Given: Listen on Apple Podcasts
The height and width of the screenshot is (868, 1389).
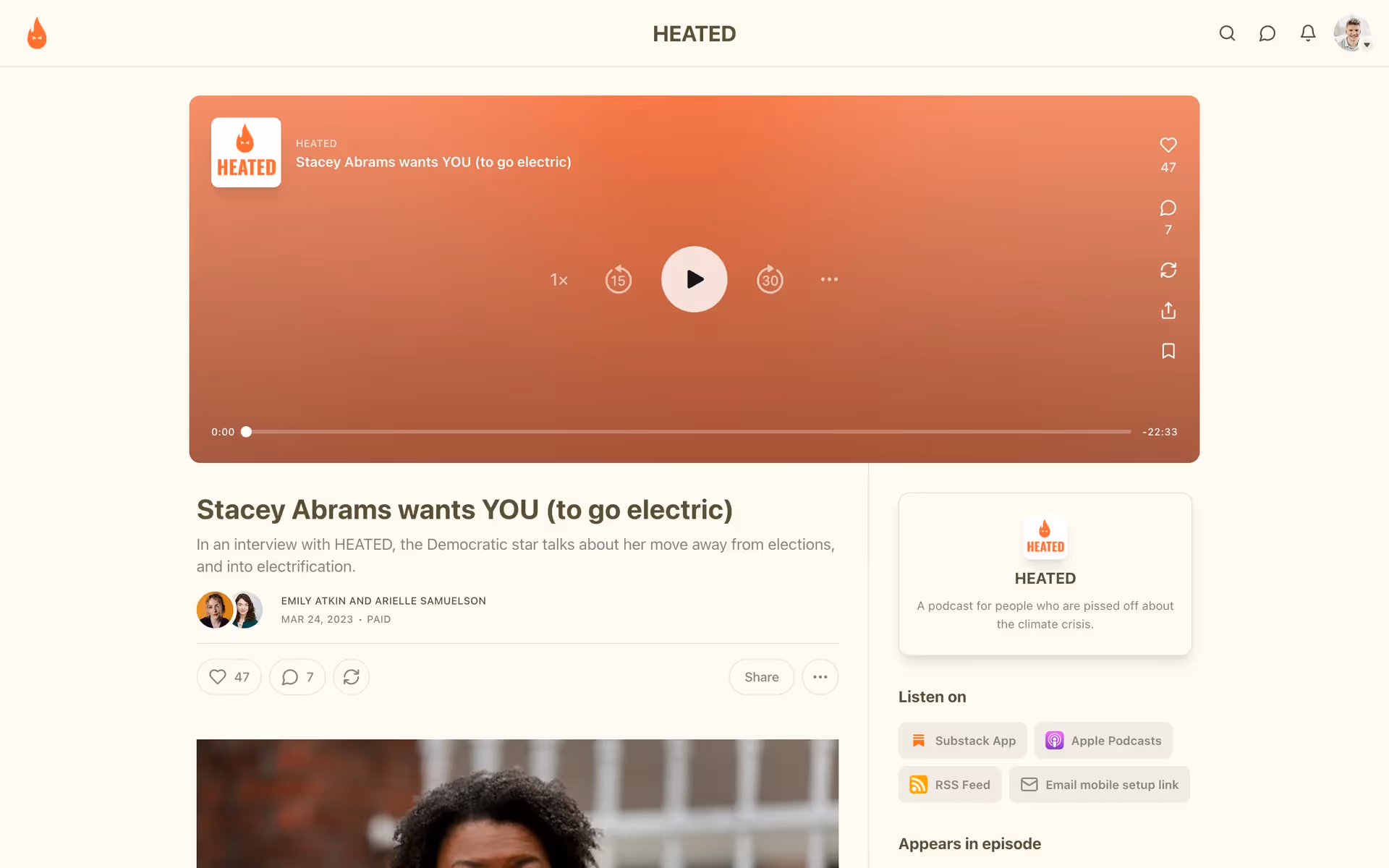Looking at the screenshot, I should [1103, 741].
